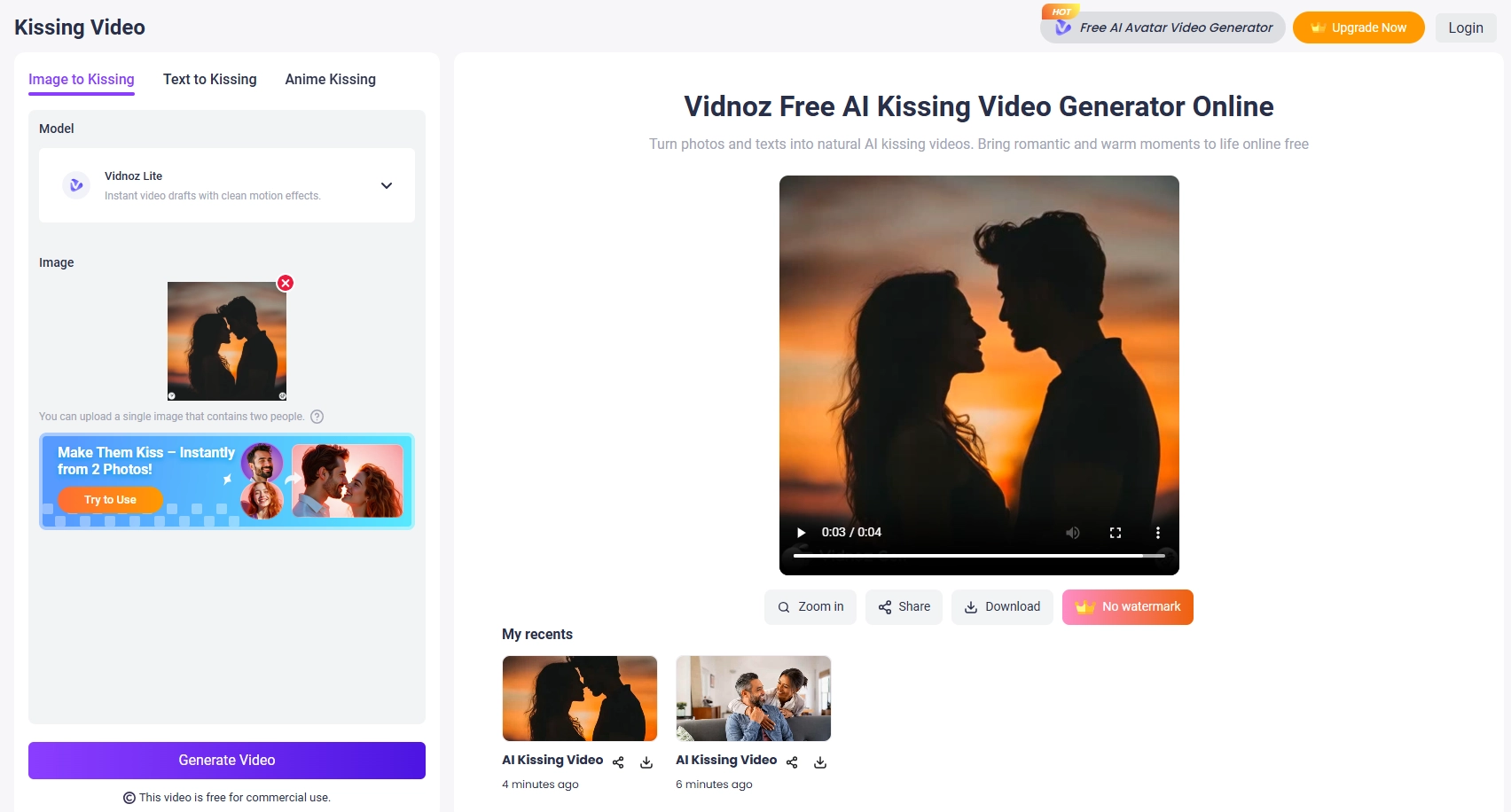Download the 6-minutes-ago AI Kissing Video
The height and width of the screenshot is (812, 1511).
click(819, 761)
